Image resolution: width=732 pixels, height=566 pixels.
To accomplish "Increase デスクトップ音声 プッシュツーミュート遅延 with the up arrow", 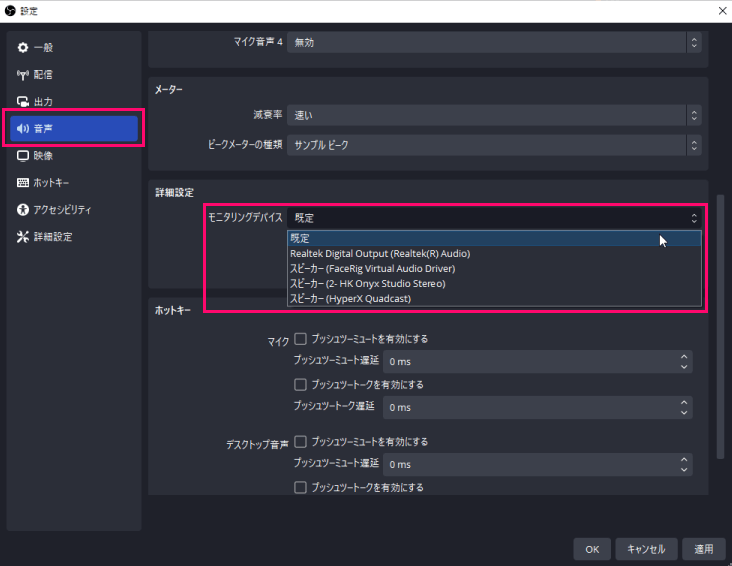I will tap(684, 459).
